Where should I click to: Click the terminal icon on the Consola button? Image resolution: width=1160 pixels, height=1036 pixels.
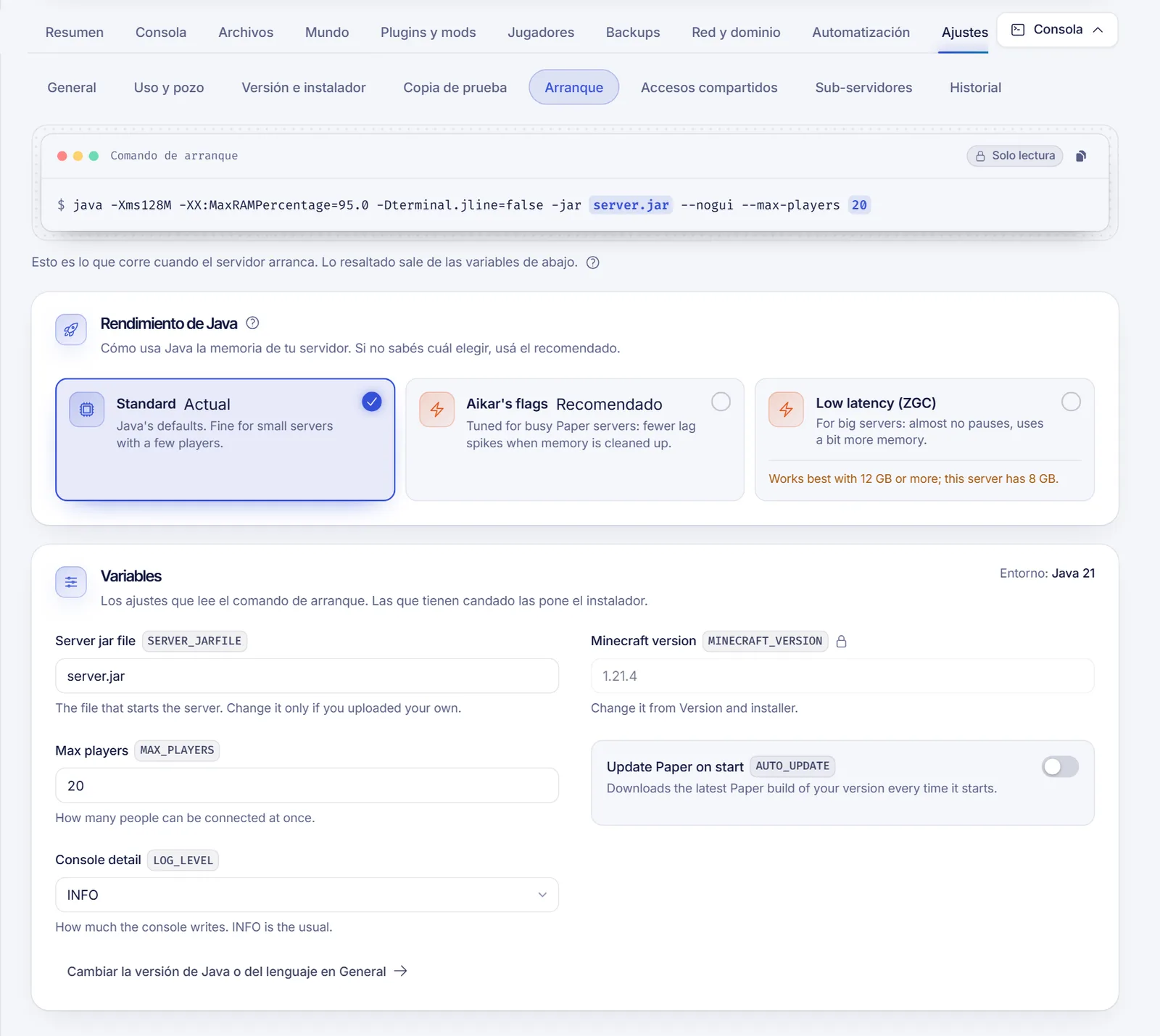click(x=1018, y=30)
